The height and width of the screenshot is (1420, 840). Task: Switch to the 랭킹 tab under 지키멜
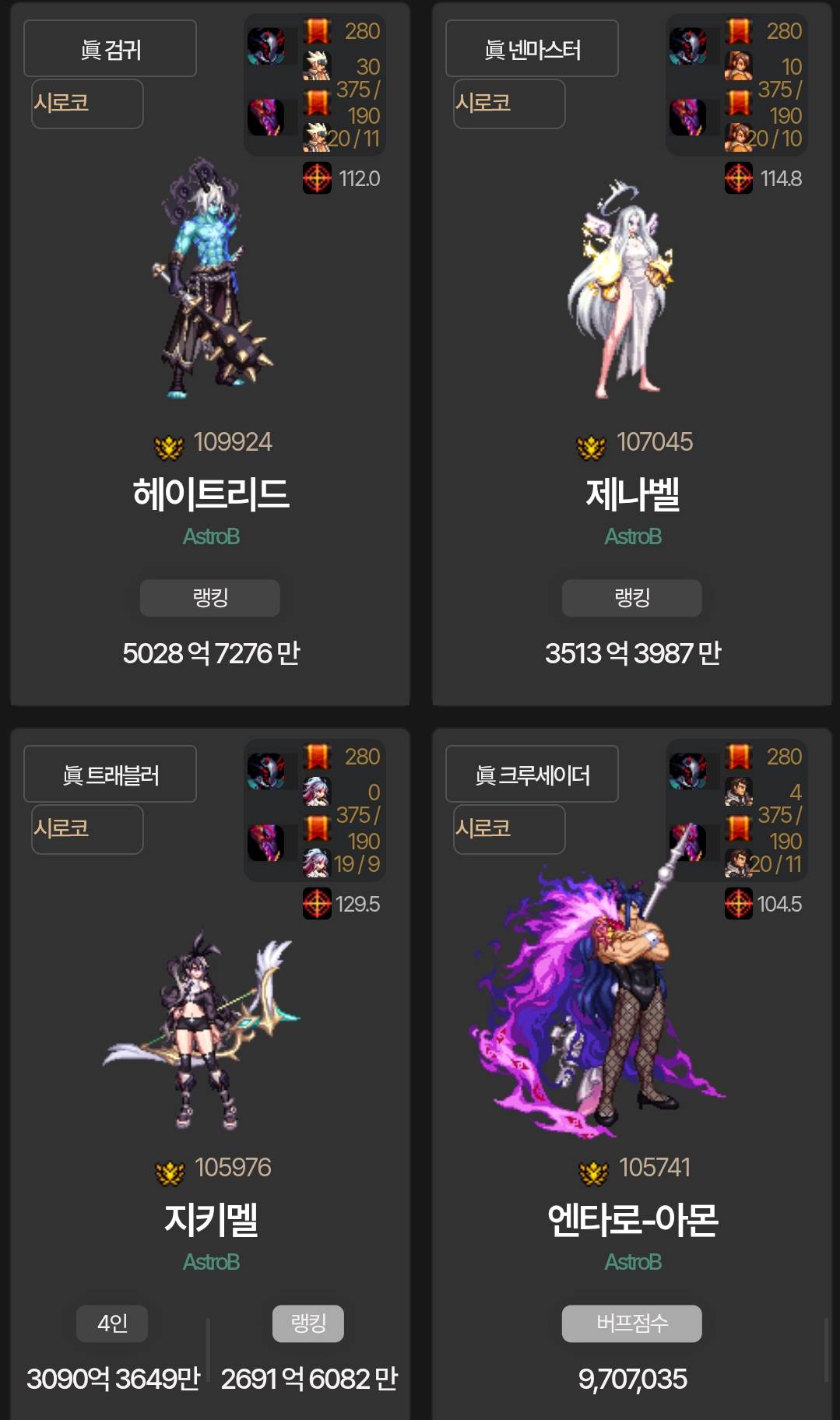[308, 1323]
